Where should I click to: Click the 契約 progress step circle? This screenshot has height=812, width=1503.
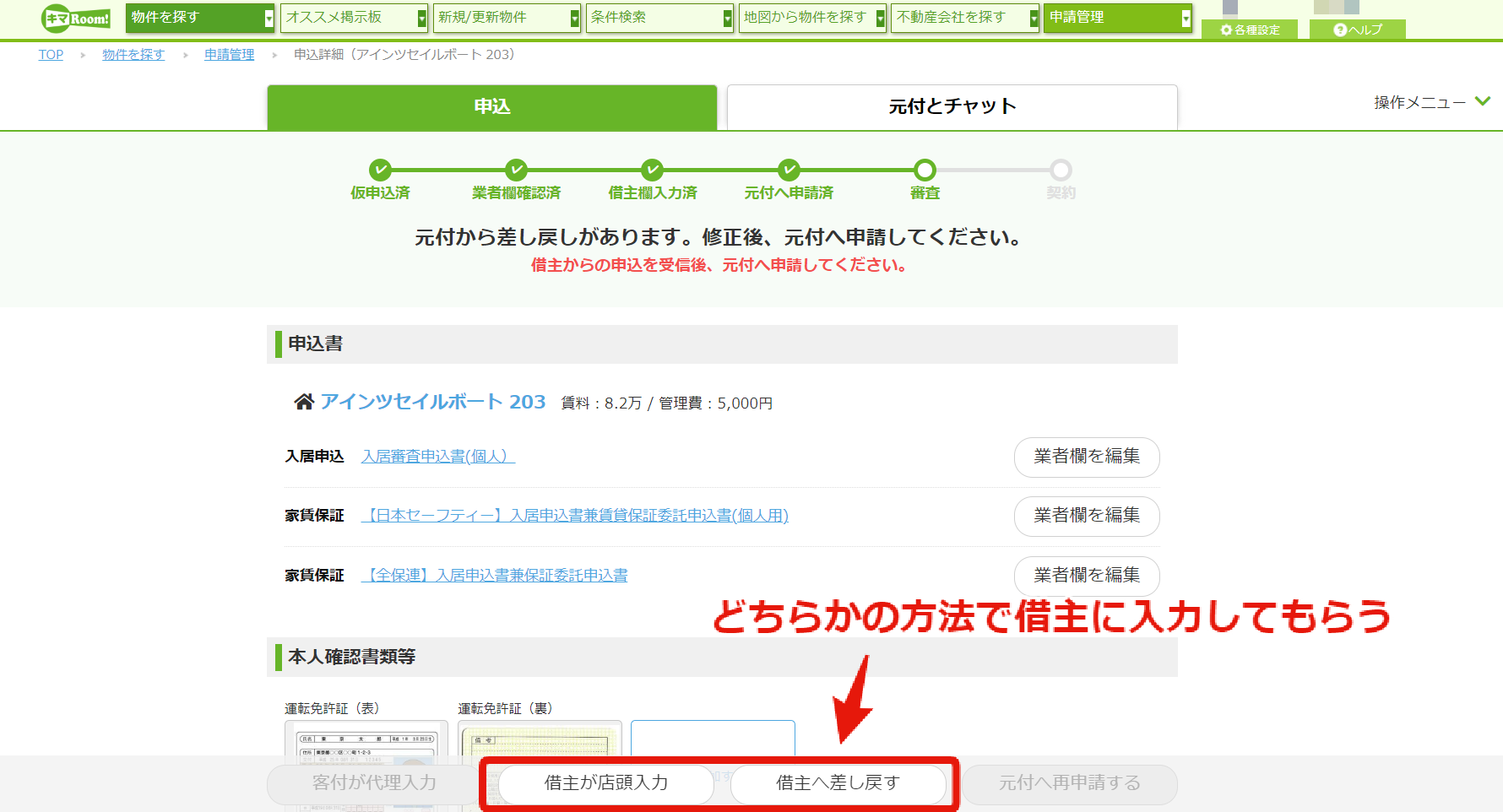click(x=1061, y=170)
